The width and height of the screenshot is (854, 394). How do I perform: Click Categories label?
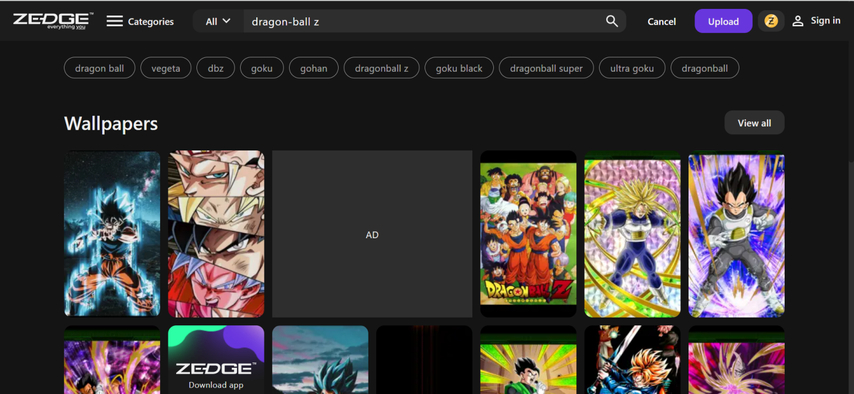[x=151, y=22]
